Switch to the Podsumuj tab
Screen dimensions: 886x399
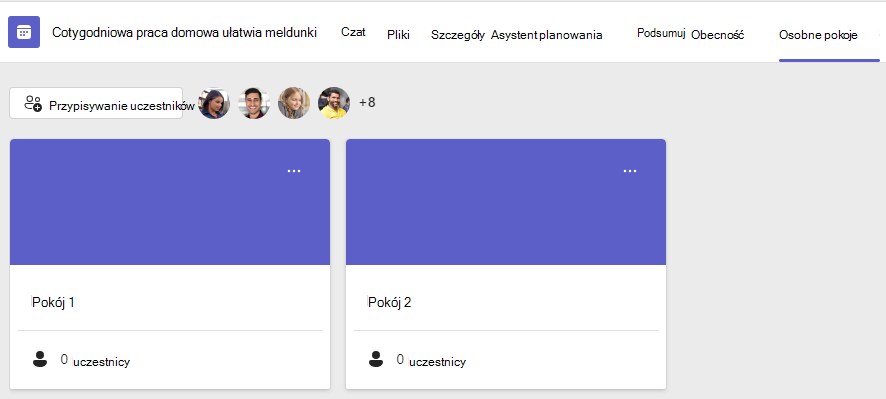pyautogui.click(x=661, y=33)
